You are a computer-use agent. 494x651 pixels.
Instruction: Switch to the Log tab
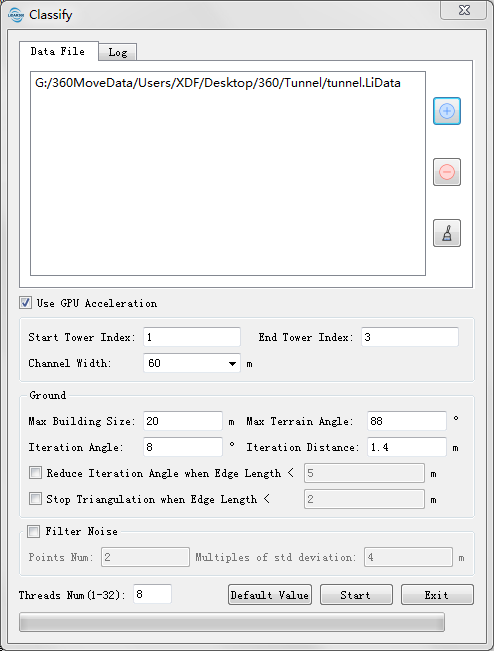[118, 52]
